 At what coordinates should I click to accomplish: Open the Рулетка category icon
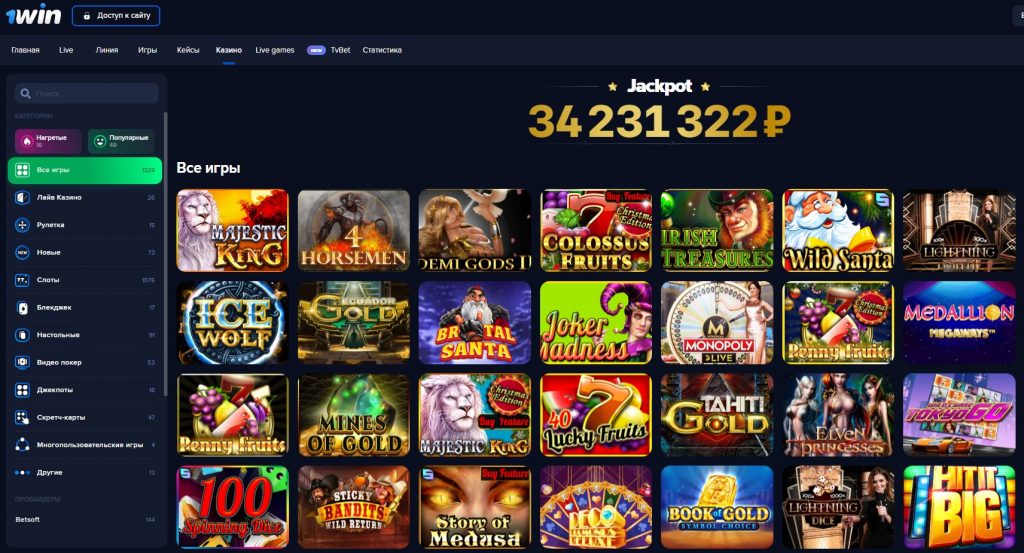click(22, 225)
